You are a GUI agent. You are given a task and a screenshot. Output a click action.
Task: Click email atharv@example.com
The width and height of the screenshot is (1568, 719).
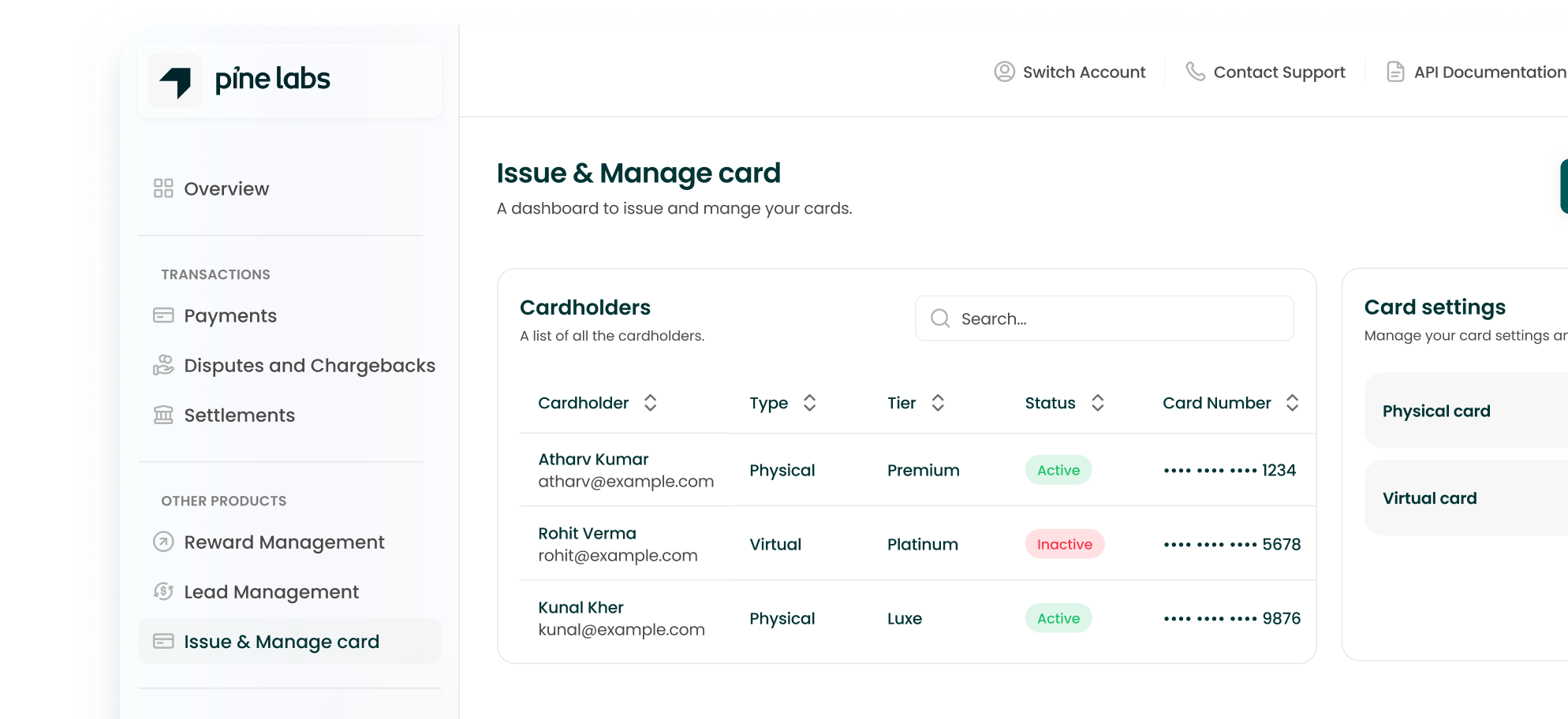626,482
